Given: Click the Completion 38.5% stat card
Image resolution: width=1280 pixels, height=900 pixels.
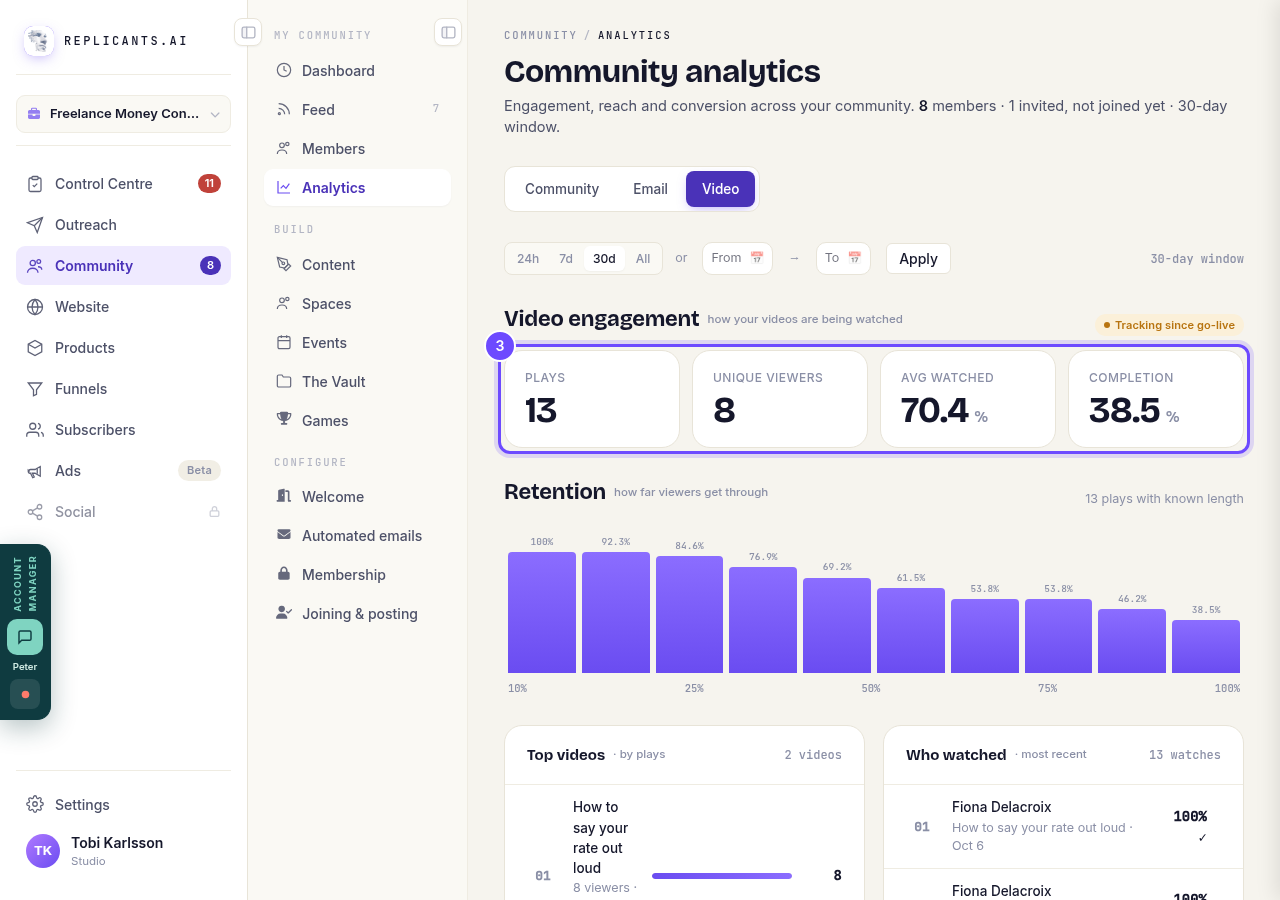Looking at the screenshot, I should (x=1156, y=399).
